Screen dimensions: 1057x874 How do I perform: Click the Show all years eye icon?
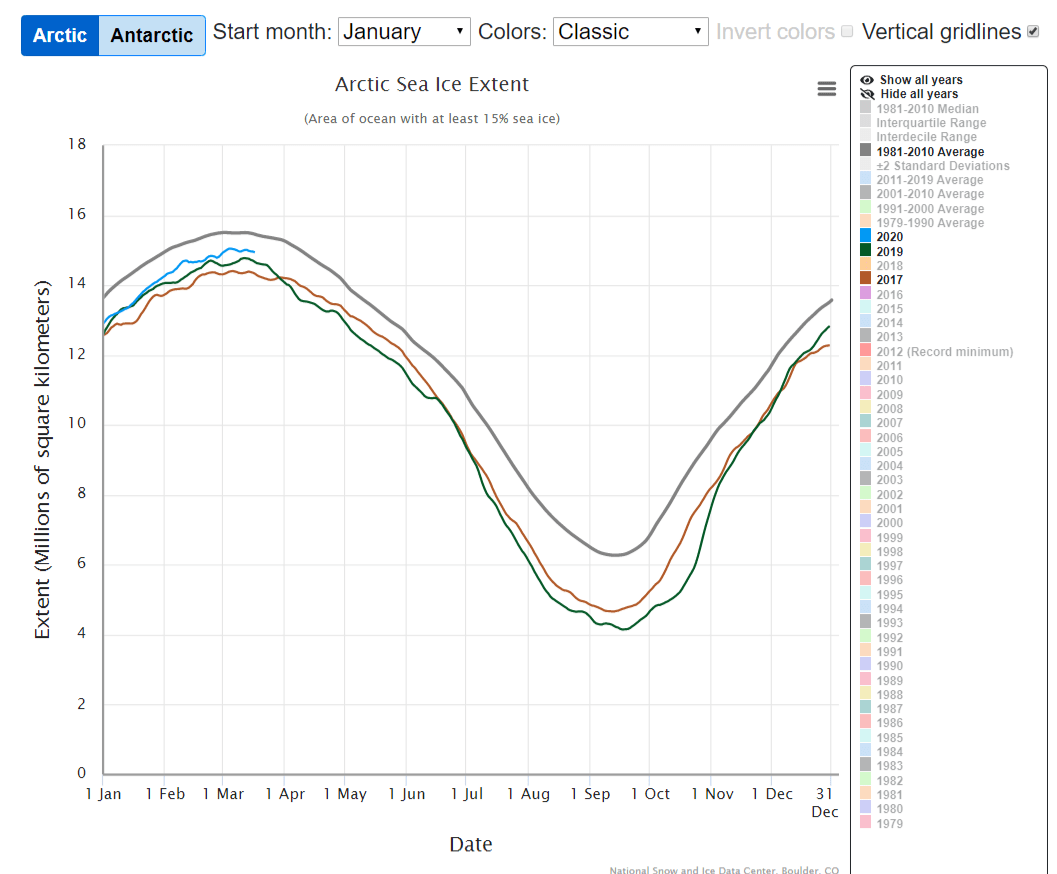866,80
